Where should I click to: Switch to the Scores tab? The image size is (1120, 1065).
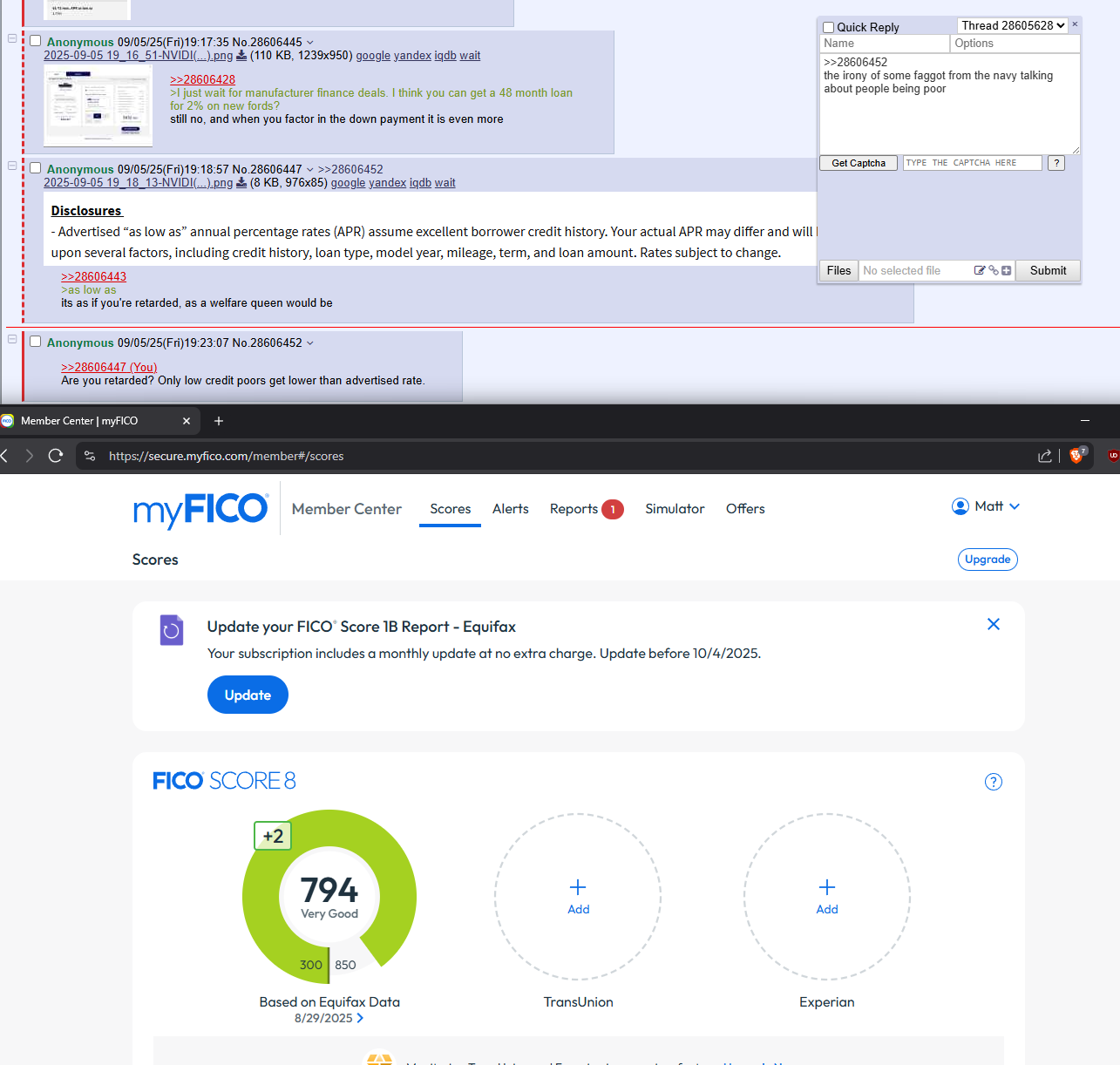(451, 509)
